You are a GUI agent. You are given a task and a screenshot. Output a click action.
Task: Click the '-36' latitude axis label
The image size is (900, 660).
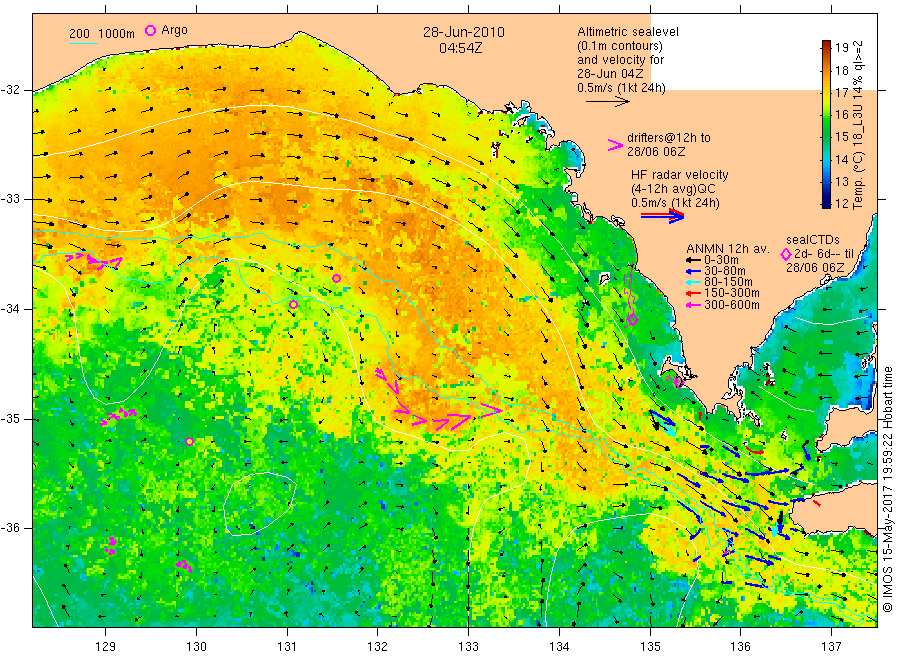11,528
